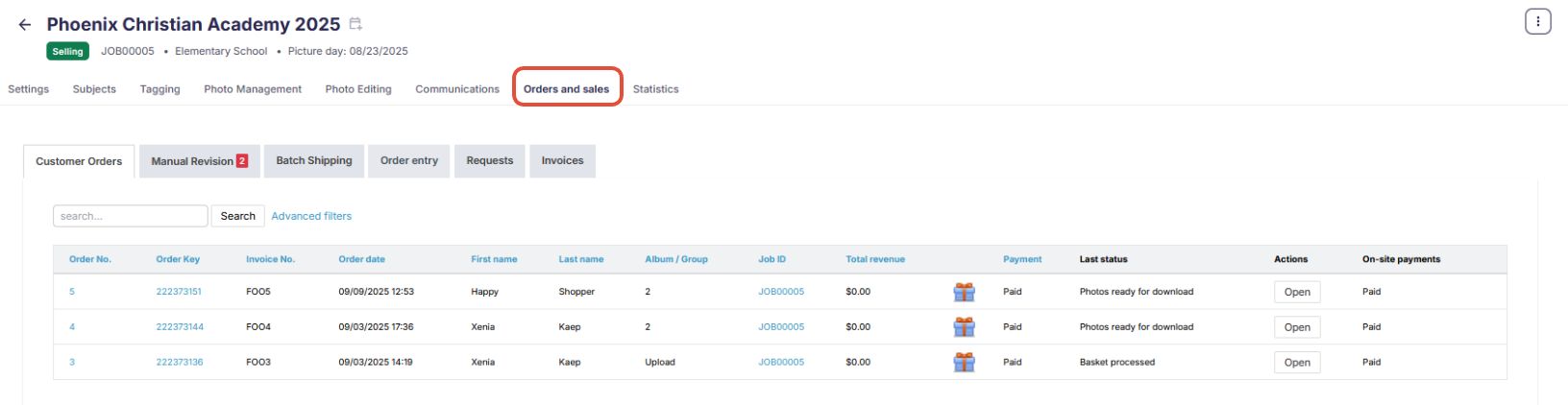This screenshot has height=405, width=1568.
Task: Go back using the left arrow icon
Action: pos(25,25)
